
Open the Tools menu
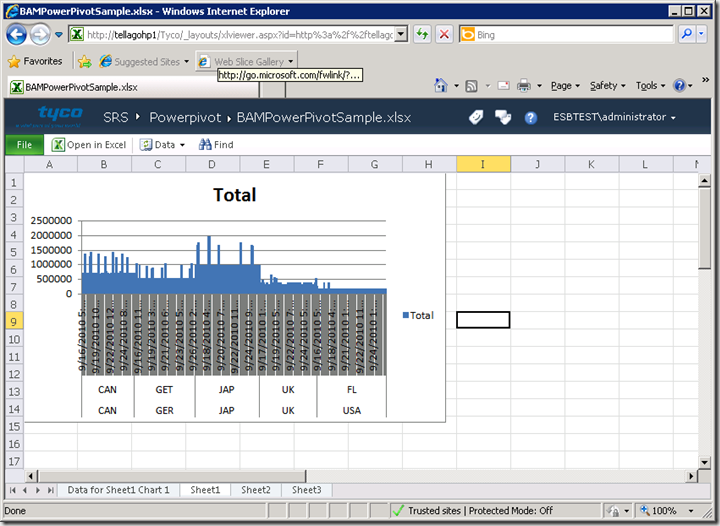tap(650, 86)
